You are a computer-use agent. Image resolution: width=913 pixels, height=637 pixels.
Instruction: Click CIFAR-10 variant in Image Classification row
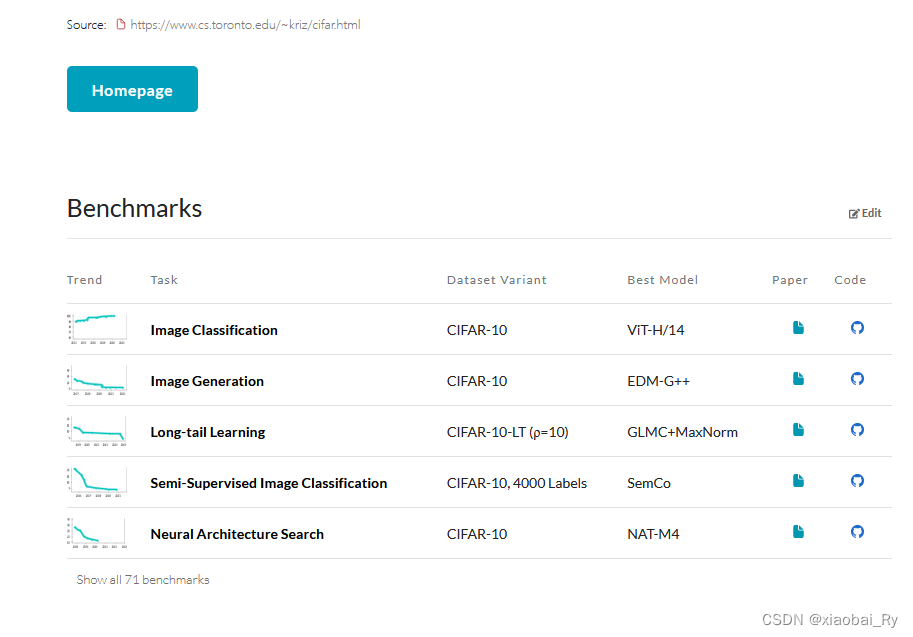(x=477, y=330)
